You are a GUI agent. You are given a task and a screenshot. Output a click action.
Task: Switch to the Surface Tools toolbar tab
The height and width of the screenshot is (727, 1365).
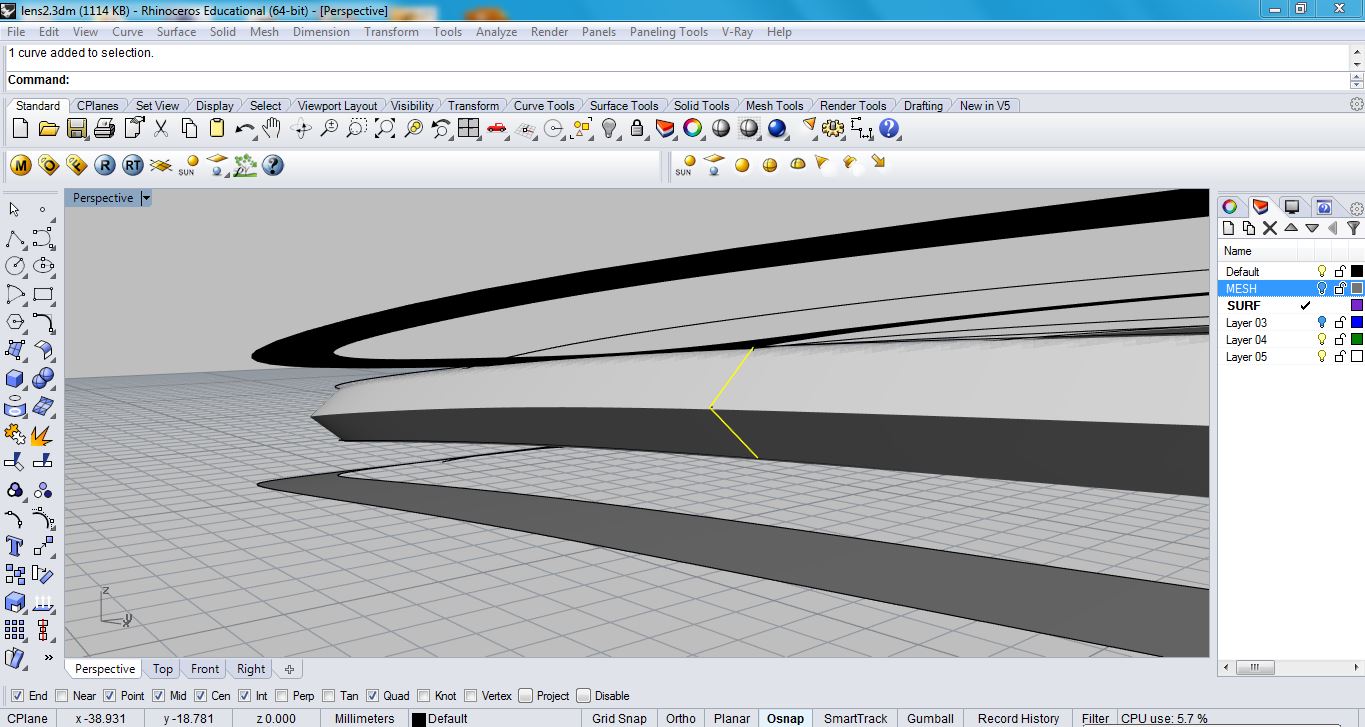tap(624, 106)
